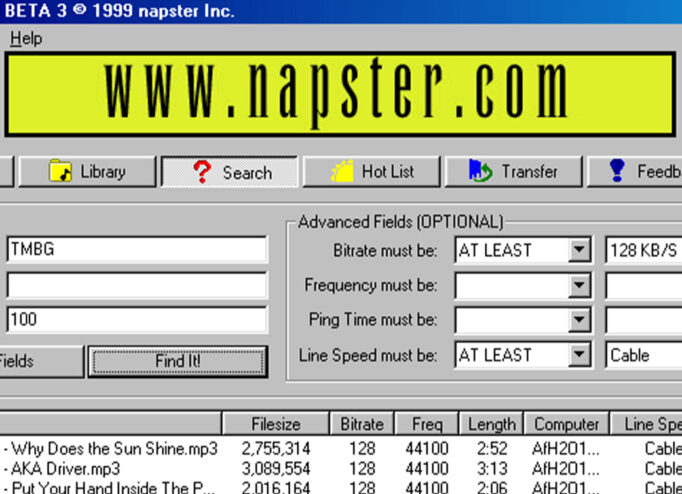Viewport: 682px width, 494px height.
Task: Click the length 2:52 cell
Action: coord(492,449)
